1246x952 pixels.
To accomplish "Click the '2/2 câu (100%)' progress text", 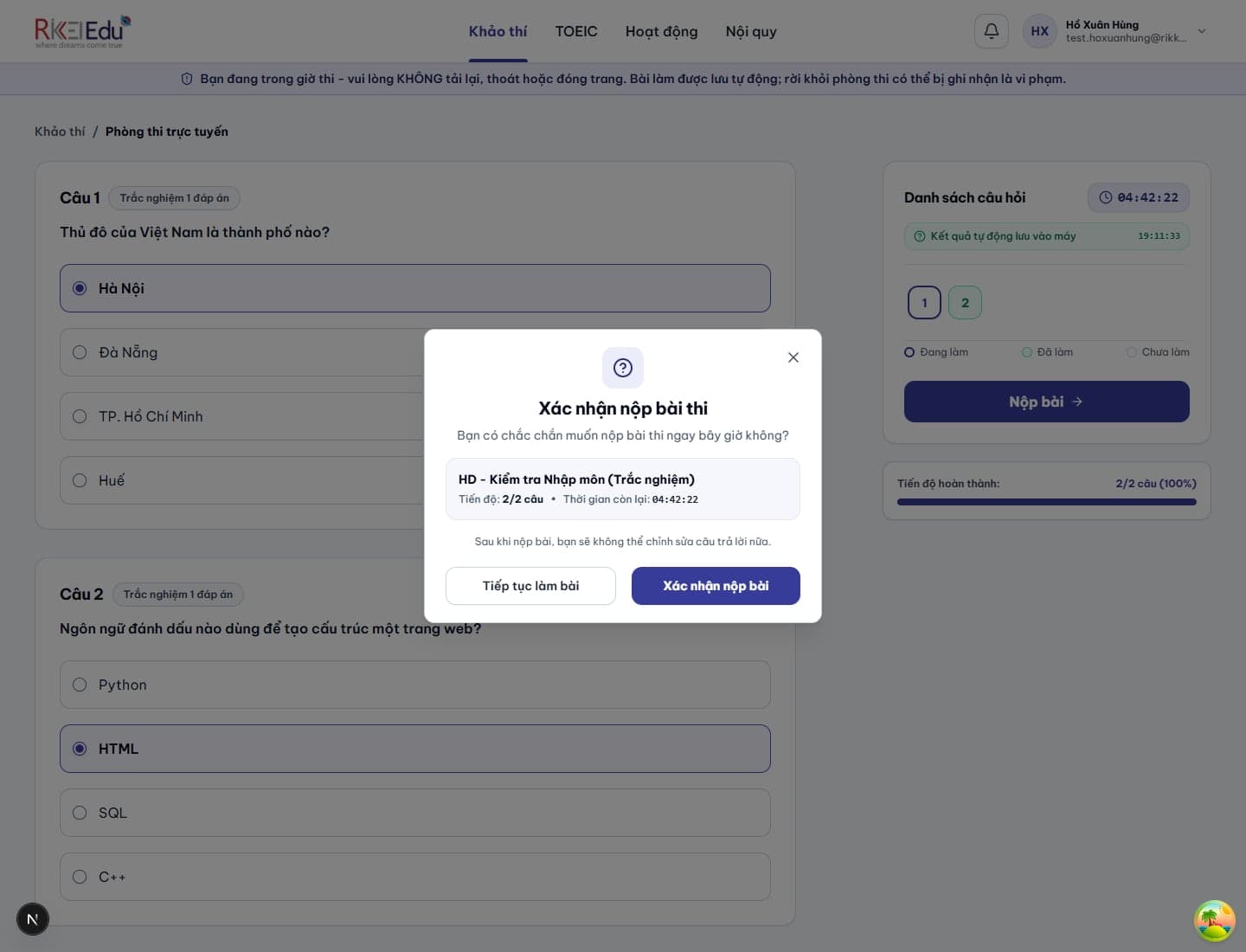I will (1156, 484).
